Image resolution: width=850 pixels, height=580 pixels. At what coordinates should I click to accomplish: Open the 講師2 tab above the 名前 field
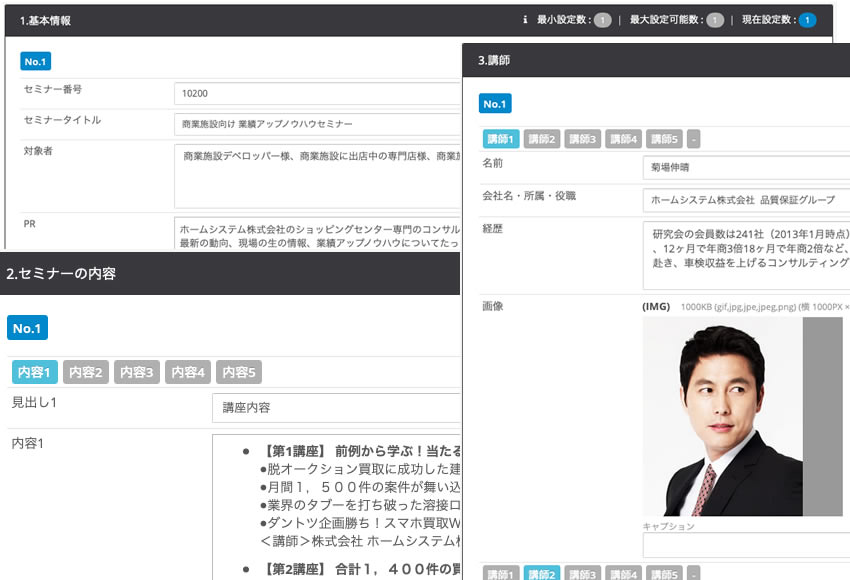[x=542, y=139]
